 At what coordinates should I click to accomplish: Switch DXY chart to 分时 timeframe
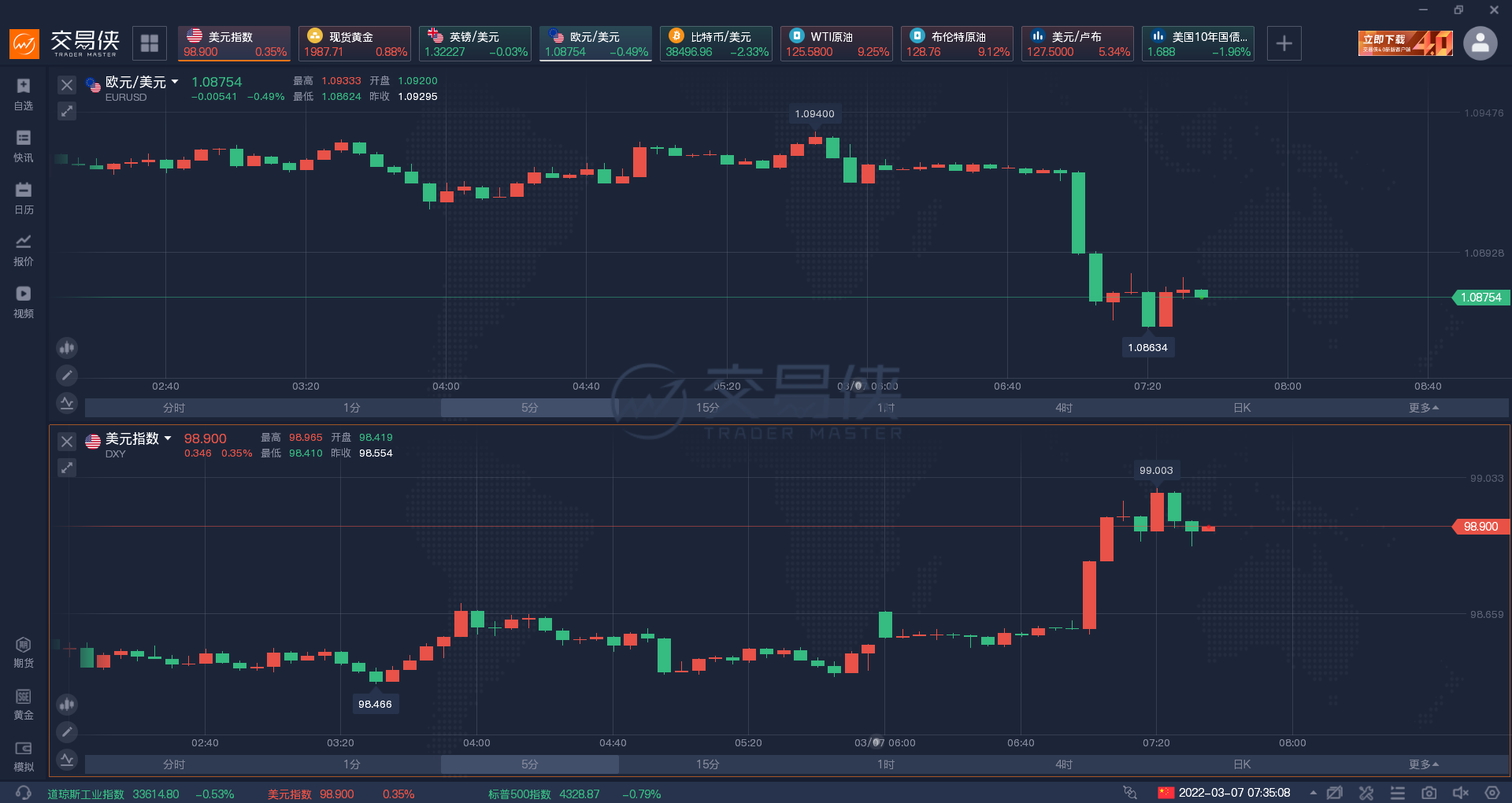(174, 764)
